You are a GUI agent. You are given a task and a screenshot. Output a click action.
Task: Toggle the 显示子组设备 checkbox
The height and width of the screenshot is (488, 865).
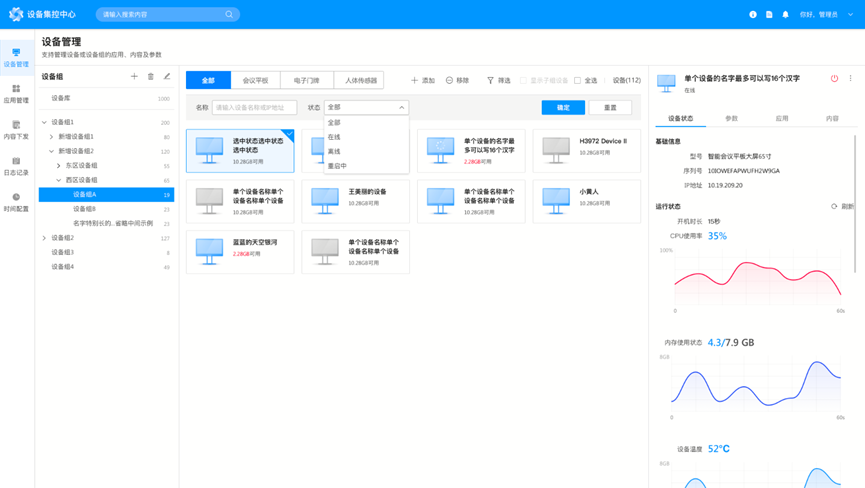(523, 80)
